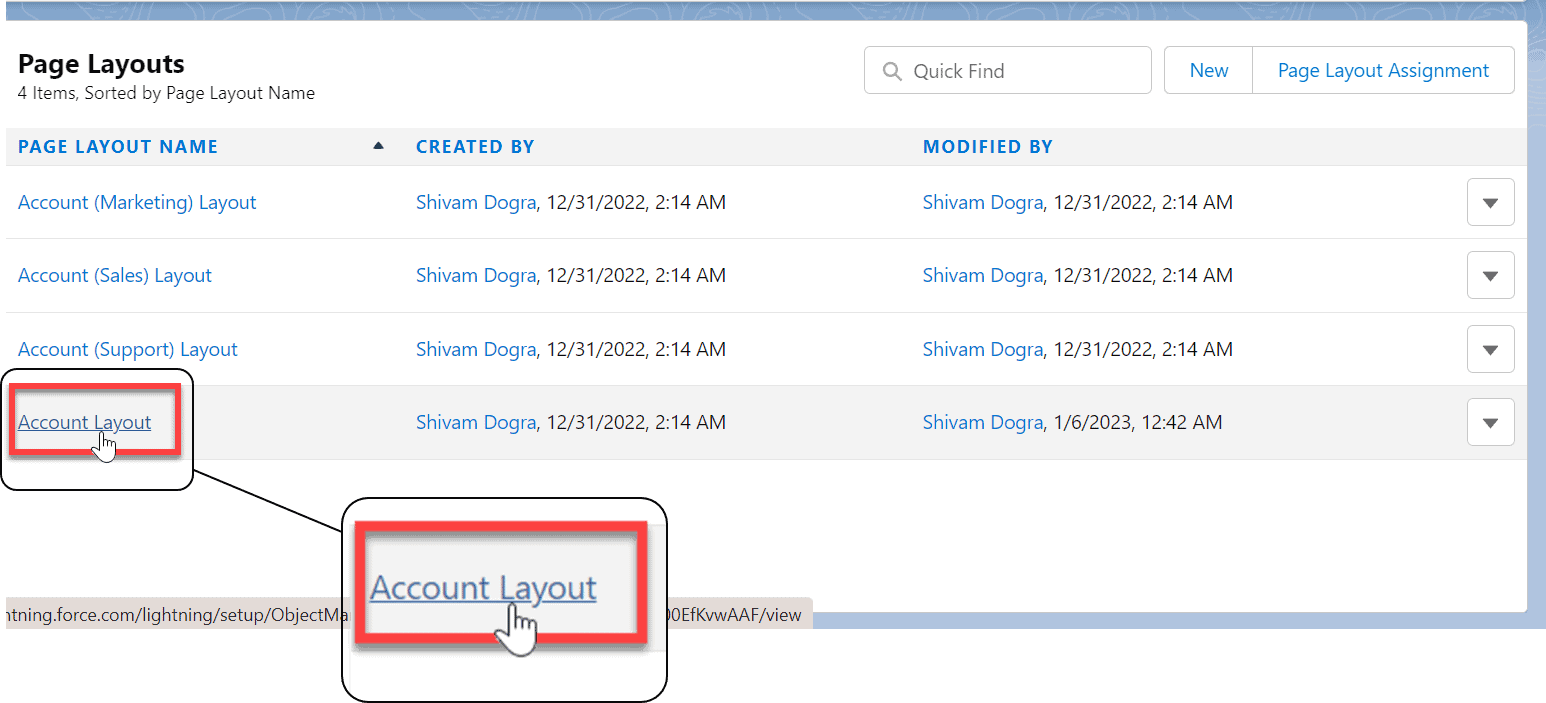The image size is (1546, 703).
Task: Click the magnifying glass icon in Quick Find
Action: [x=891, y=70]
